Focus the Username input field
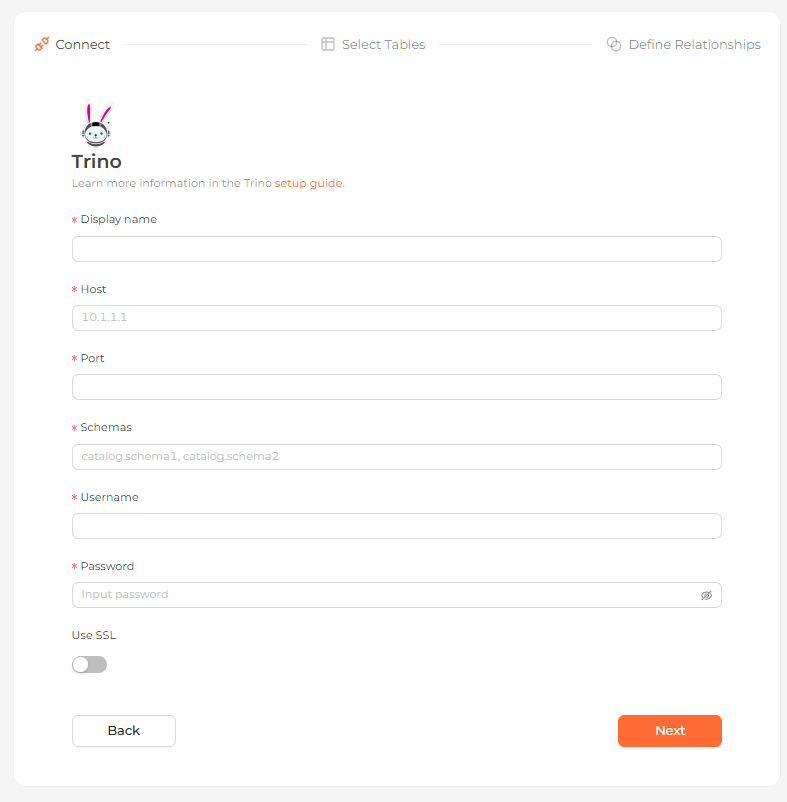The width and height of the screenshot is (787, 802). (397, 526)
